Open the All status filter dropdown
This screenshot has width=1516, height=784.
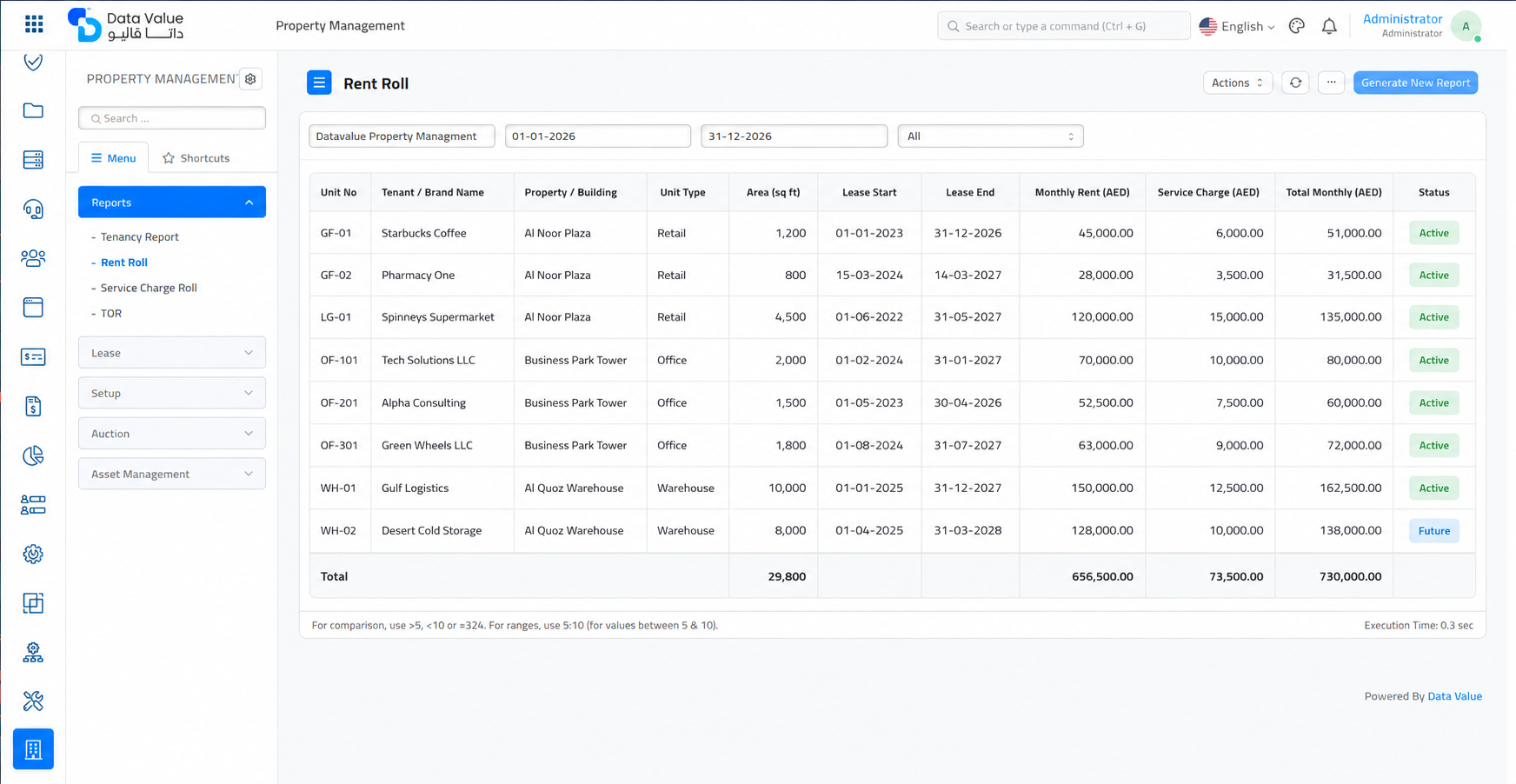(990, 136)
